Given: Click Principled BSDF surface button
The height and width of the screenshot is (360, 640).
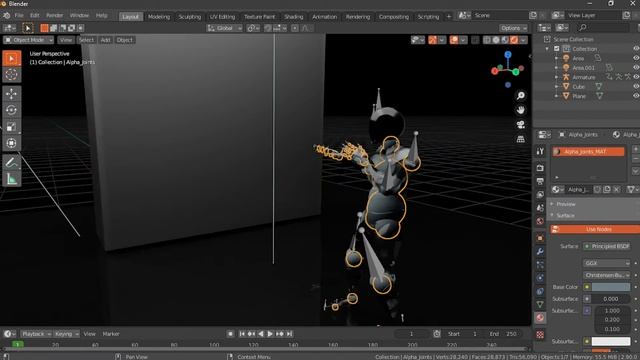Looking at the screenshot, I should pos(607,246).
